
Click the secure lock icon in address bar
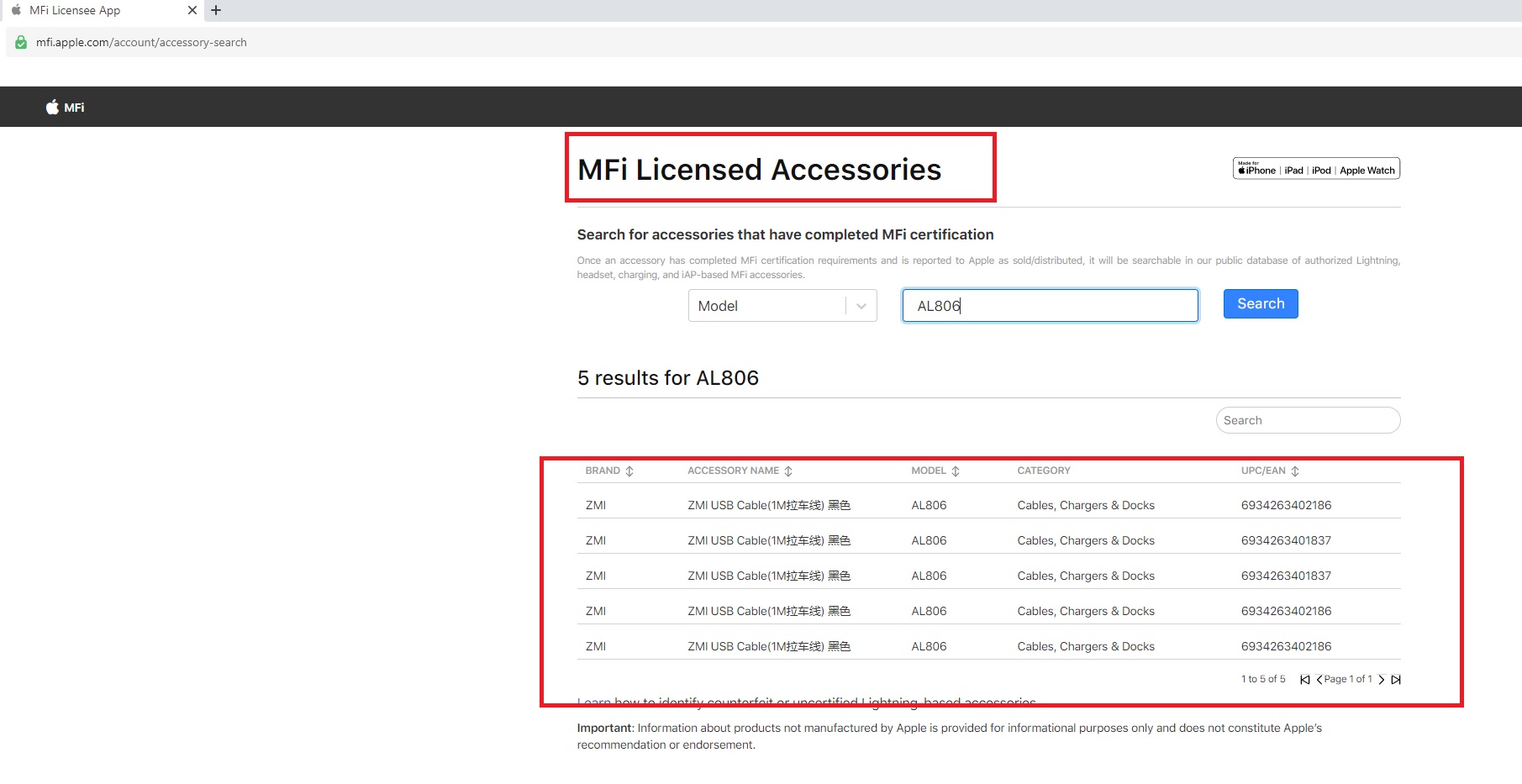click(21, 42)
